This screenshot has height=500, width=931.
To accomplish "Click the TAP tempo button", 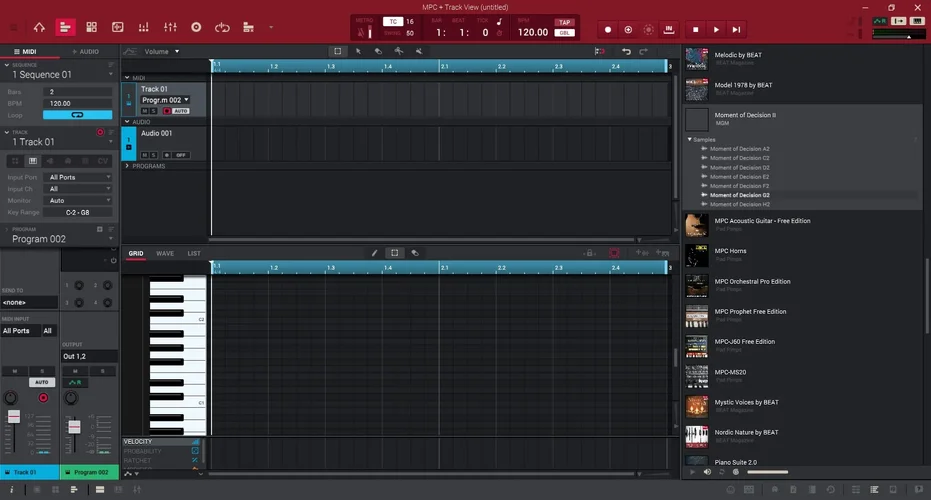I will tap(564, 22).
